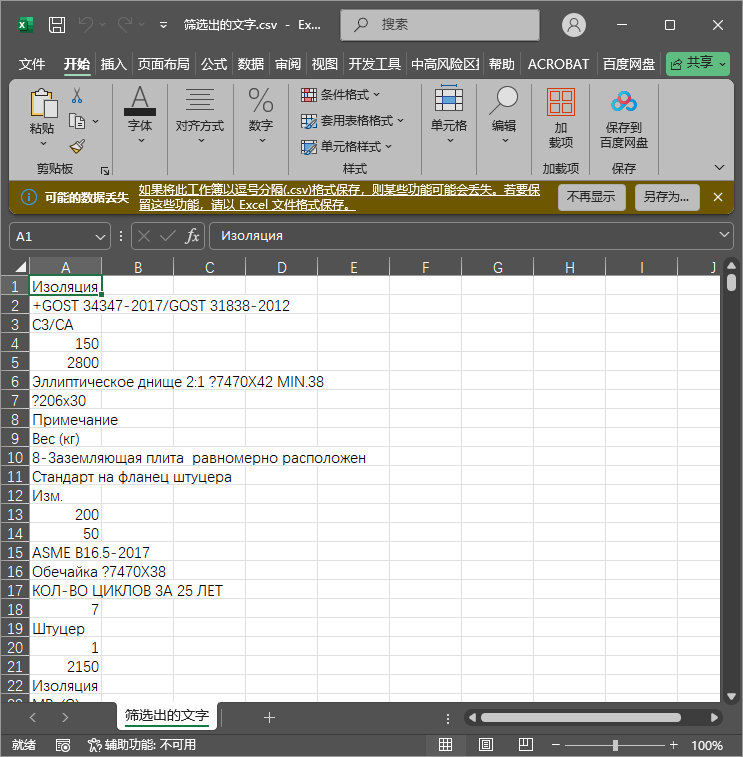Click the formula bar confirm checkmark icon
Image resolution: width=743 pixels, height=757 pixels.
[168, 236]
